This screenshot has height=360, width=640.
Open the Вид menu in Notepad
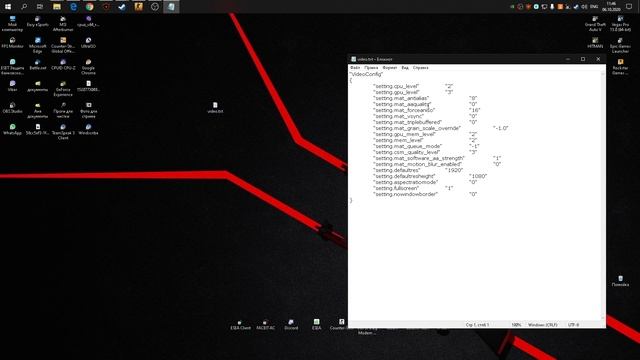coord(405,68)
